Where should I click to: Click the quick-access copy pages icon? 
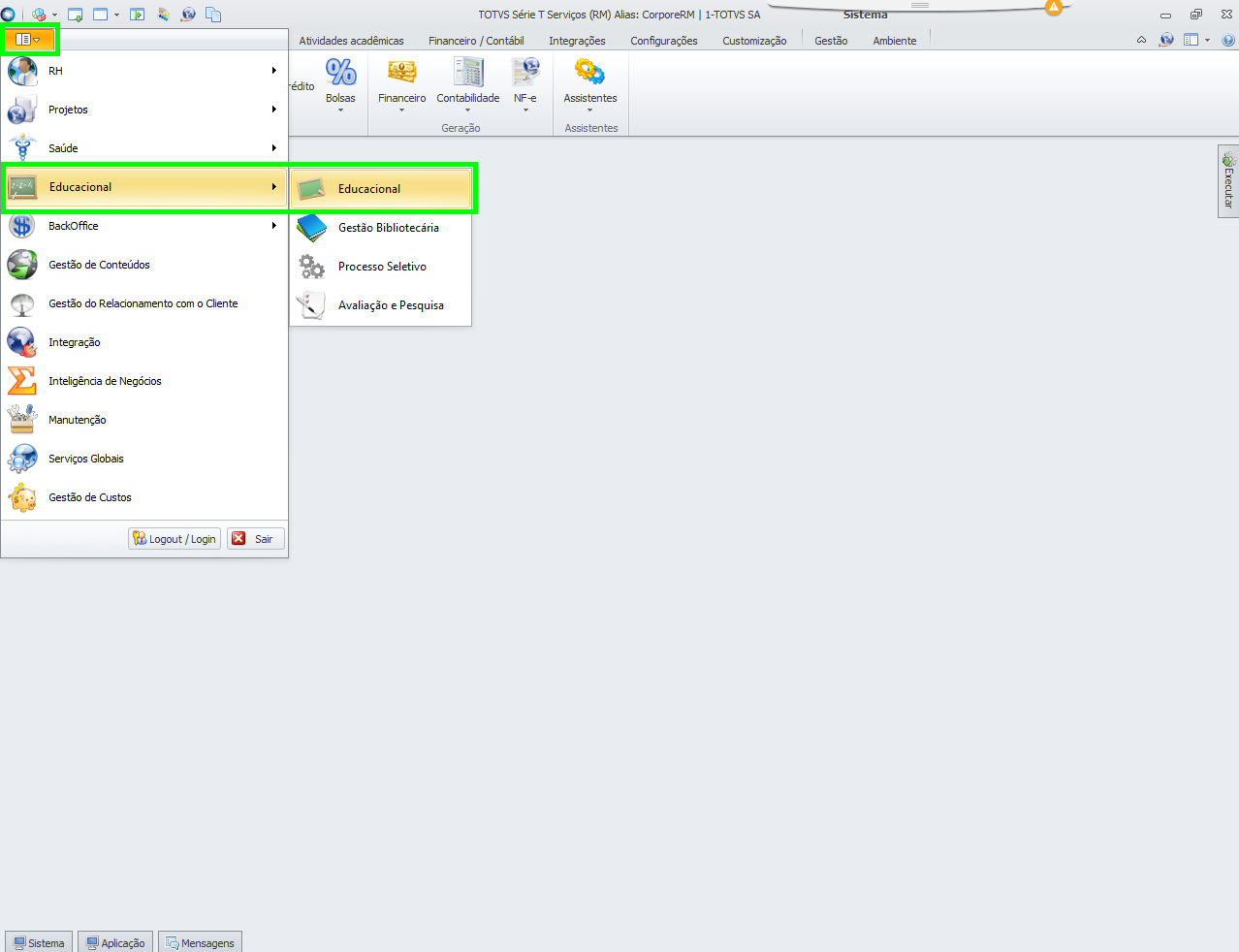213,15
